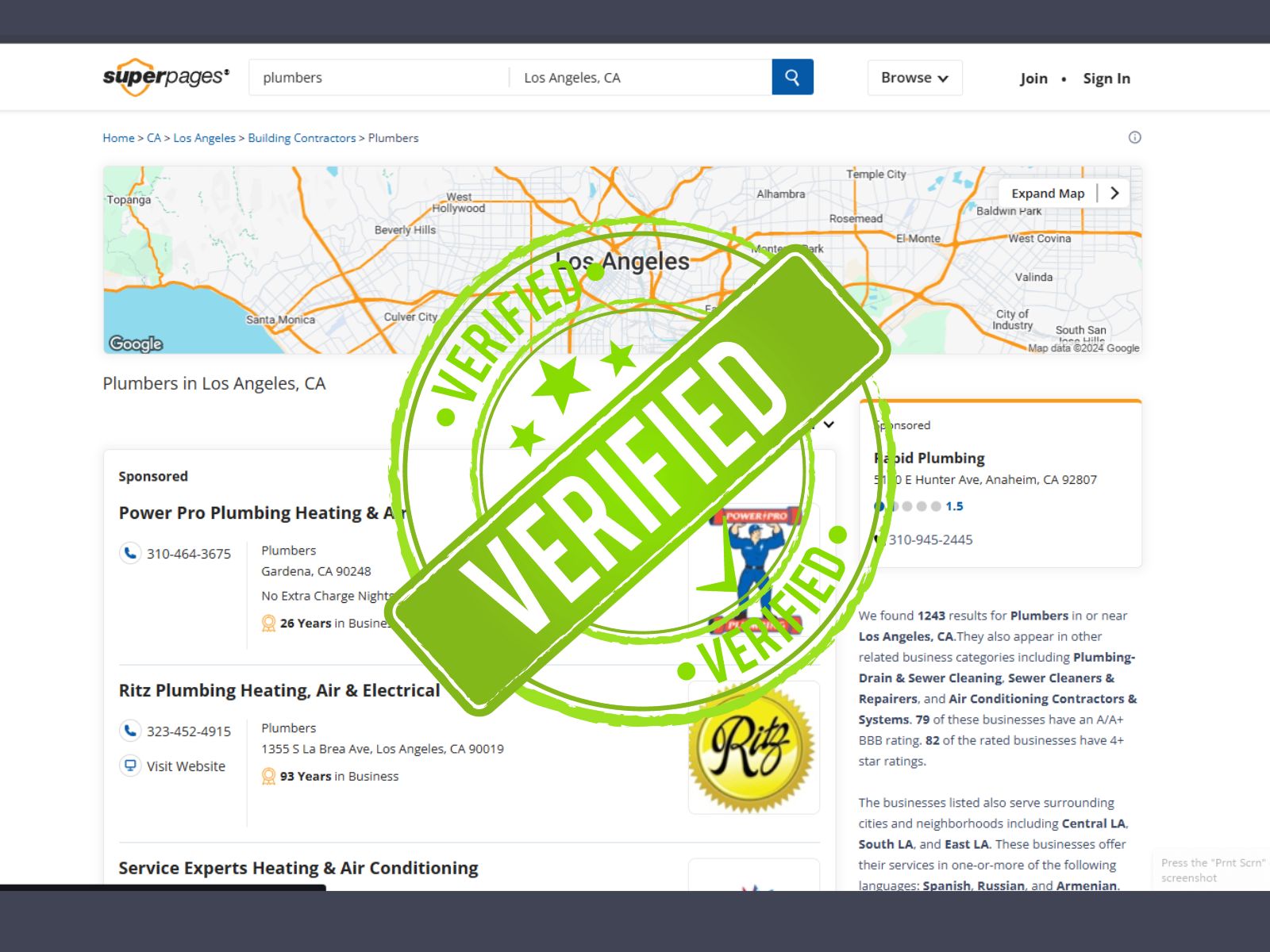Image resolution: width=1270 pixels, height=952 pixels.
Task: Click the Power Pro mascot logo thumbnail
Action: point(753,571)
